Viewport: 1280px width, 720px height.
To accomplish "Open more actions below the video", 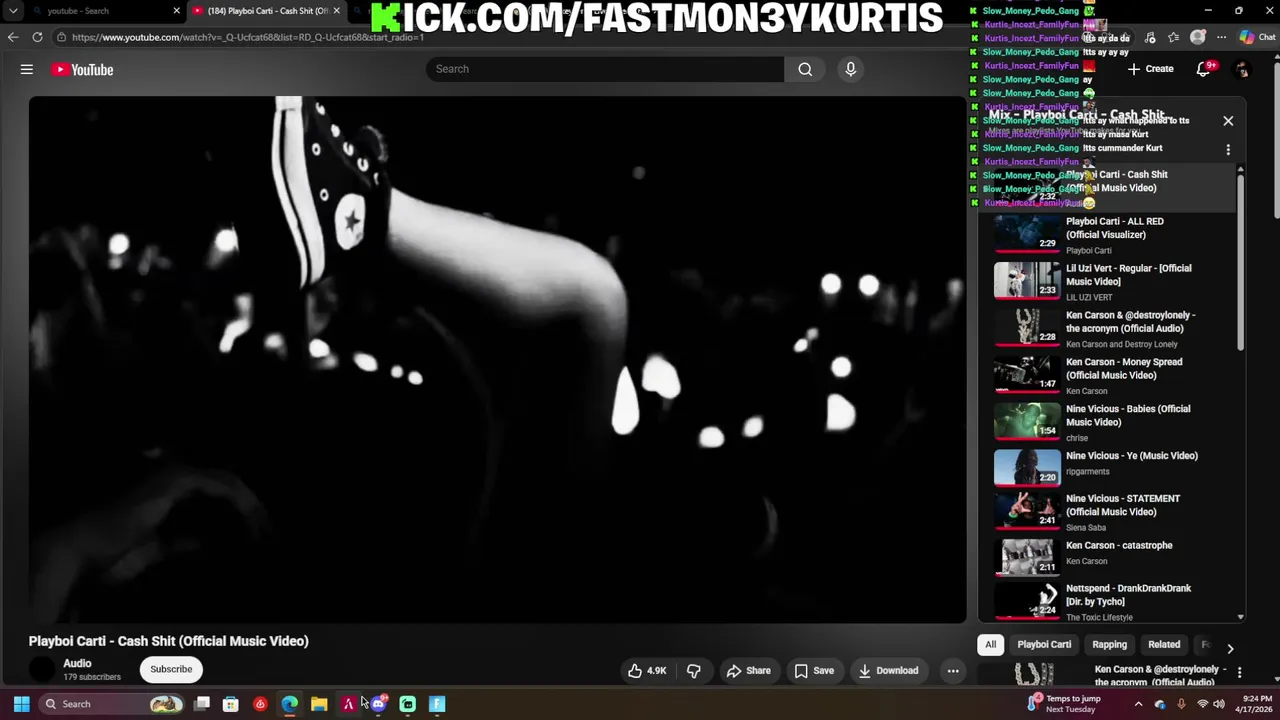I will [x=953, y=670].
